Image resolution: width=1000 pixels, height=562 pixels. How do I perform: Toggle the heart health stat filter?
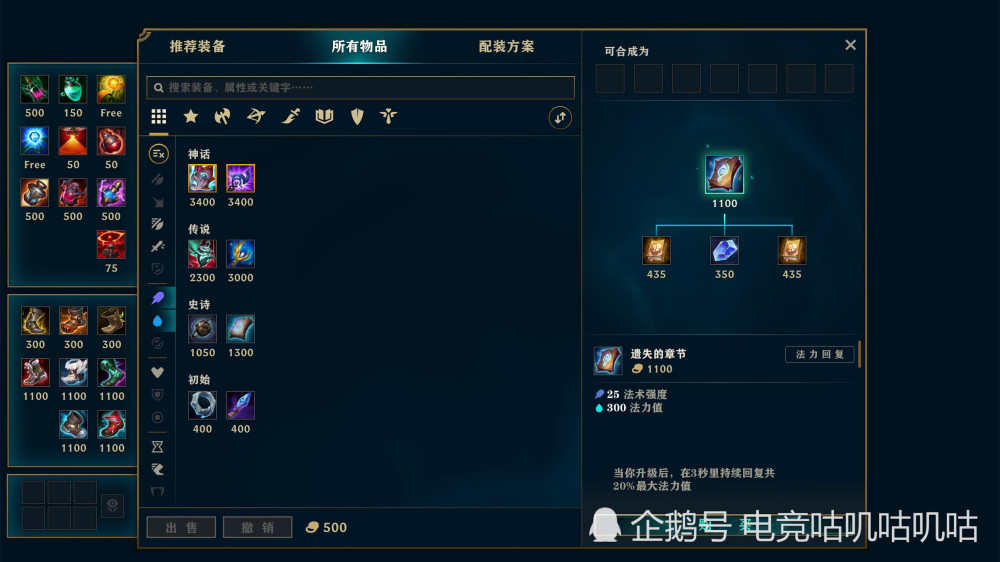click(158, 372)
